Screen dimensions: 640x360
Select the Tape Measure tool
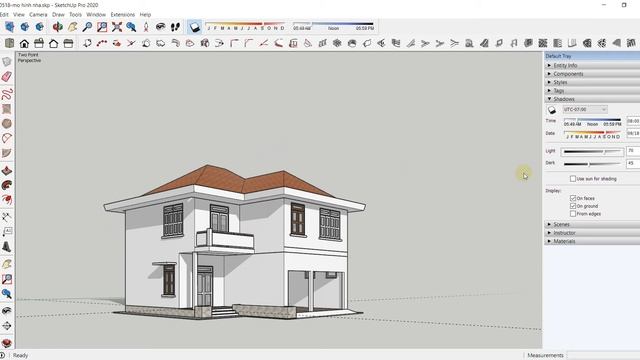pyautogui.click(x=7, y=217)
